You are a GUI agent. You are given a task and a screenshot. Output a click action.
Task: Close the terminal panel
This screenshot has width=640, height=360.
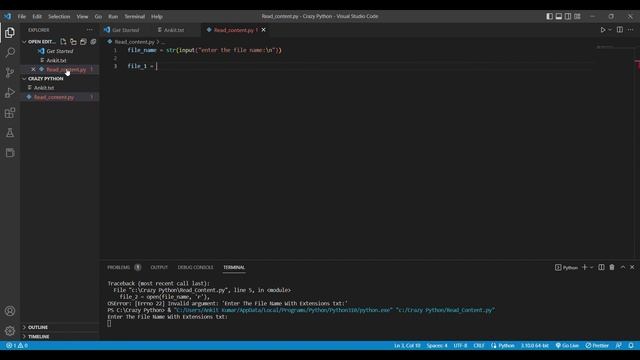tap(632, 267)
